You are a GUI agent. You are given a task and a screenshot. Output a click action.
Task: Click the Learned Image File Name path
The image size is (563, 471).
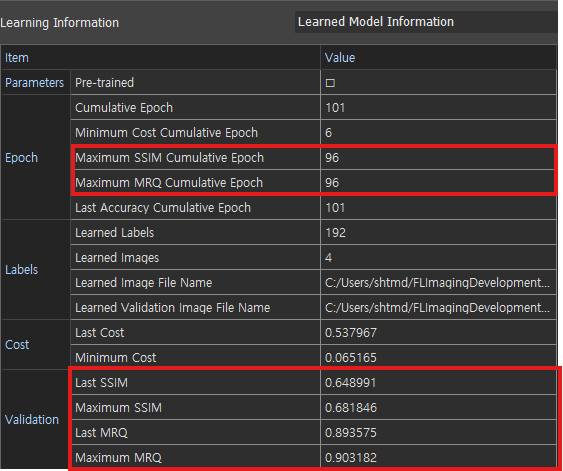[x=438, y=283]
